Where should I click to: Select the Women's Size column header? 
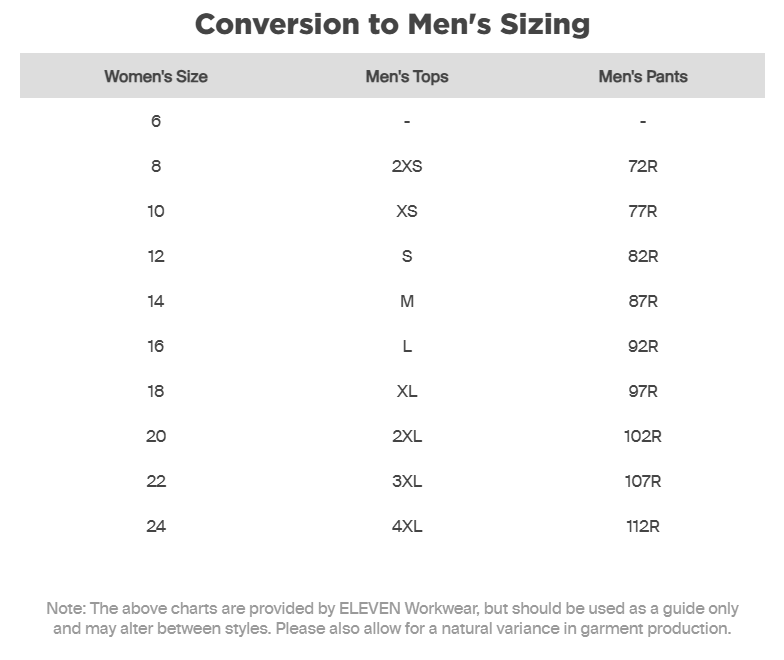pyautogui.click(x=156, y=76)
